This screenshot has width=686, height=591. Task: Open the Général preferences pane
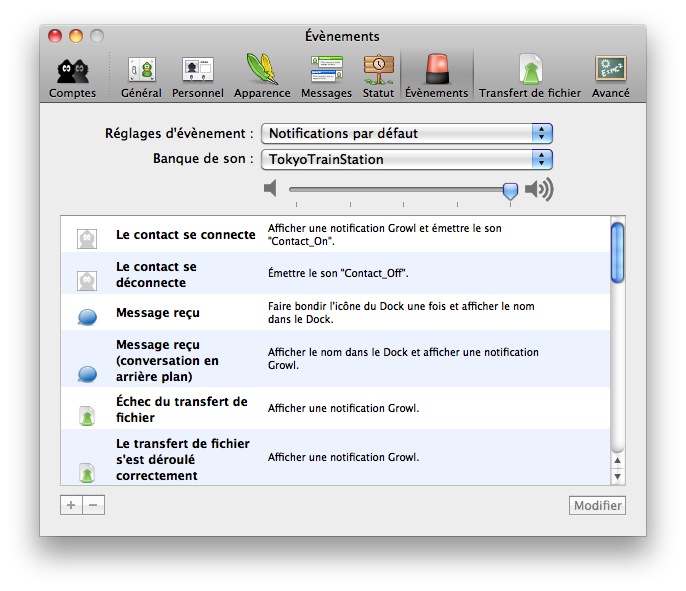pos(141,77)
